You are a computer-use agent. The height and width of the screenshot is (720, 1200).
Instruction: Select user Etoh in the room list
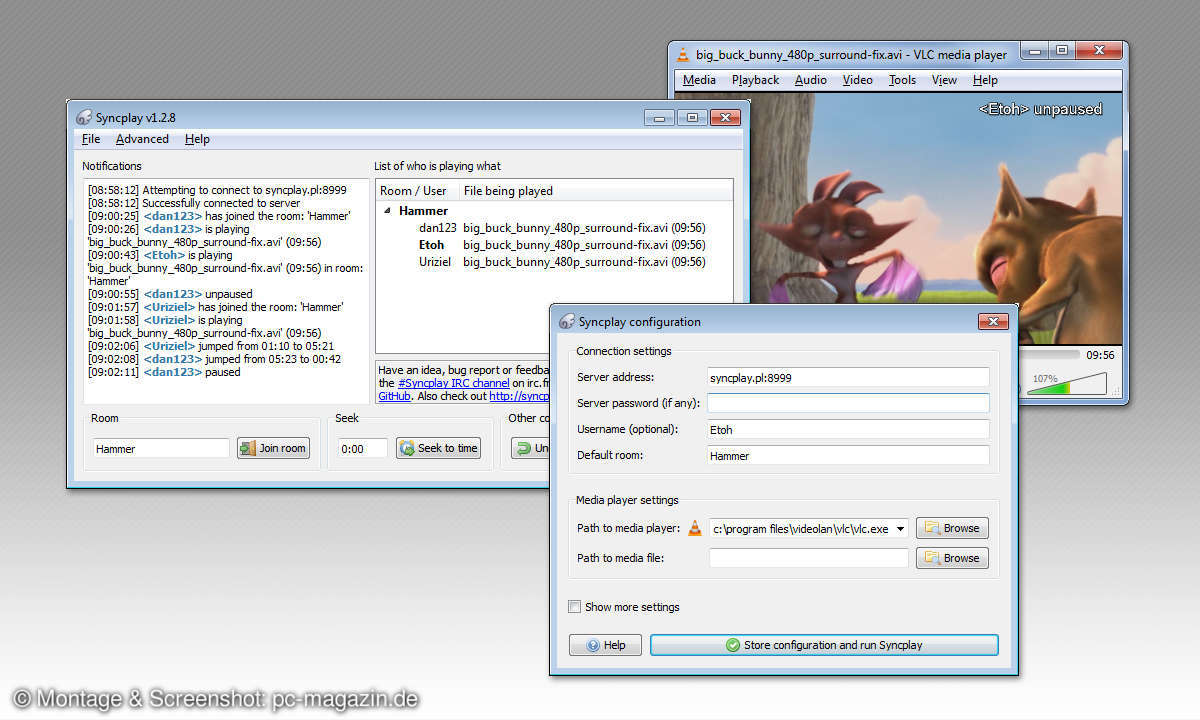(x=431, y=245)
